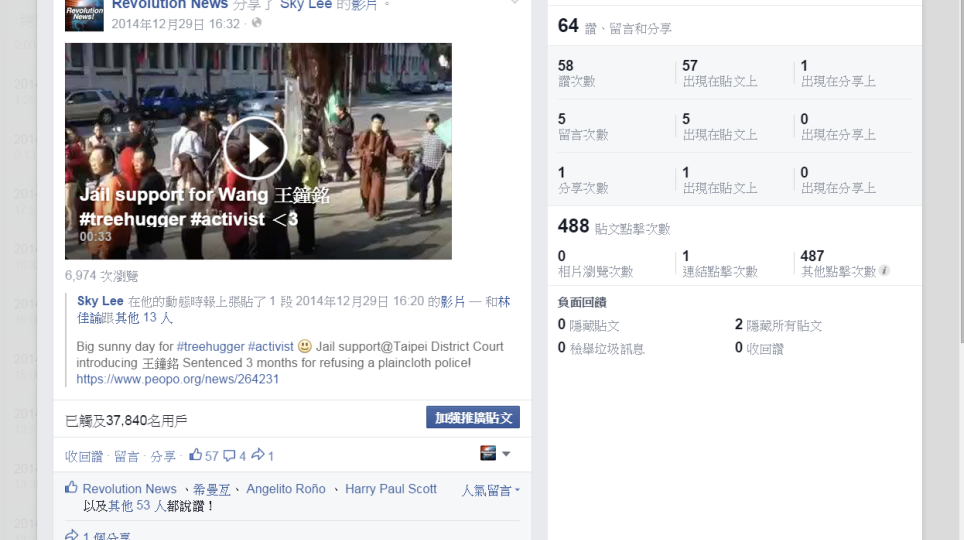Click the thumbs-up 57 likes count
964x540 pixels.
204,456
